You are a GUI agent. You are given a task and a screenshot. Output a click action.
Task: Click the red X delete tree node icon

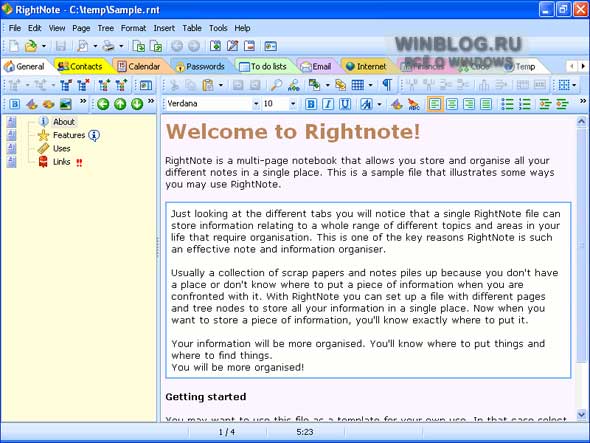(x=84, y=85)
